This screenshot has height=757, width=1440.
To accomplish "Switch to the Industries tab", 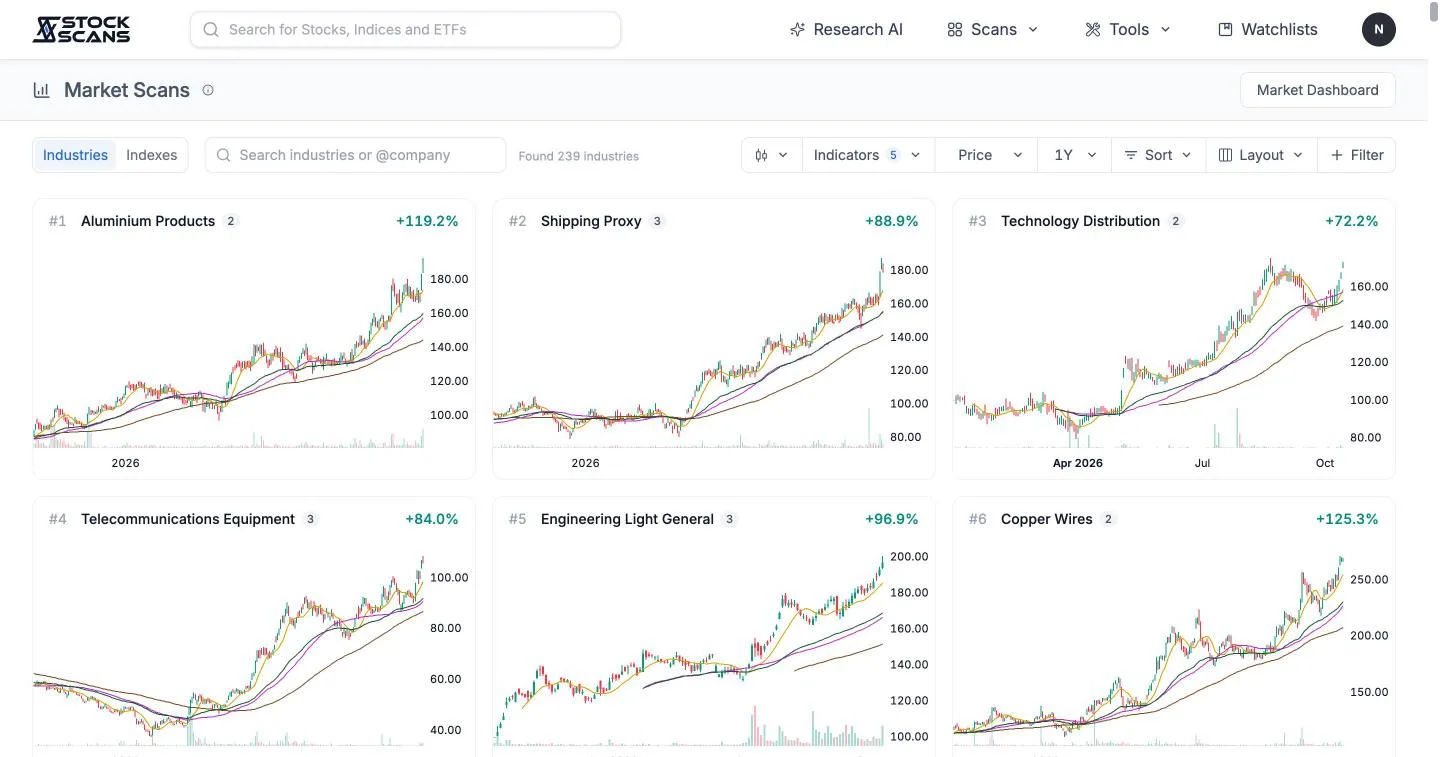I will click(75, 155).
